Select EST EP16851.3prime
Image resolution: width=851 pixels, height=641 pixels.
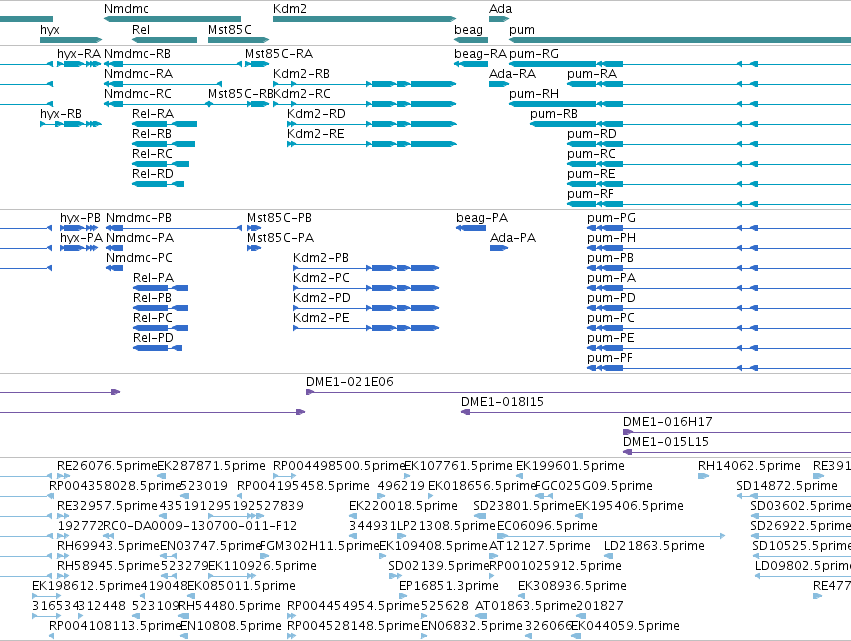coord(402,596)
